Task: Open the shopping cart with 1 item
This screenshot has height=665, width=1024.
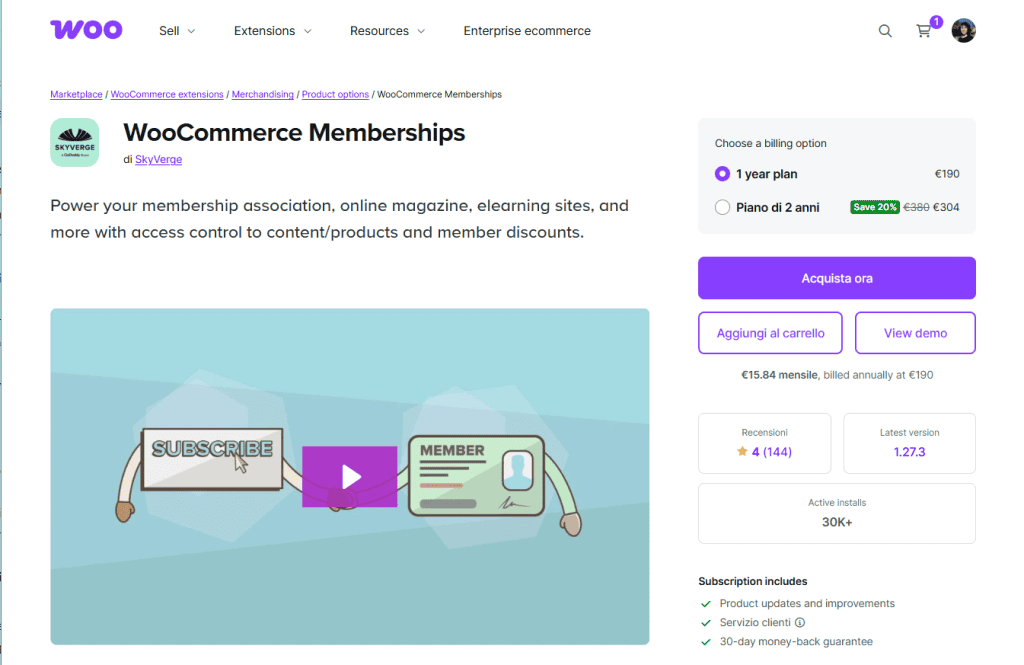Action: [x=923, y=31]
